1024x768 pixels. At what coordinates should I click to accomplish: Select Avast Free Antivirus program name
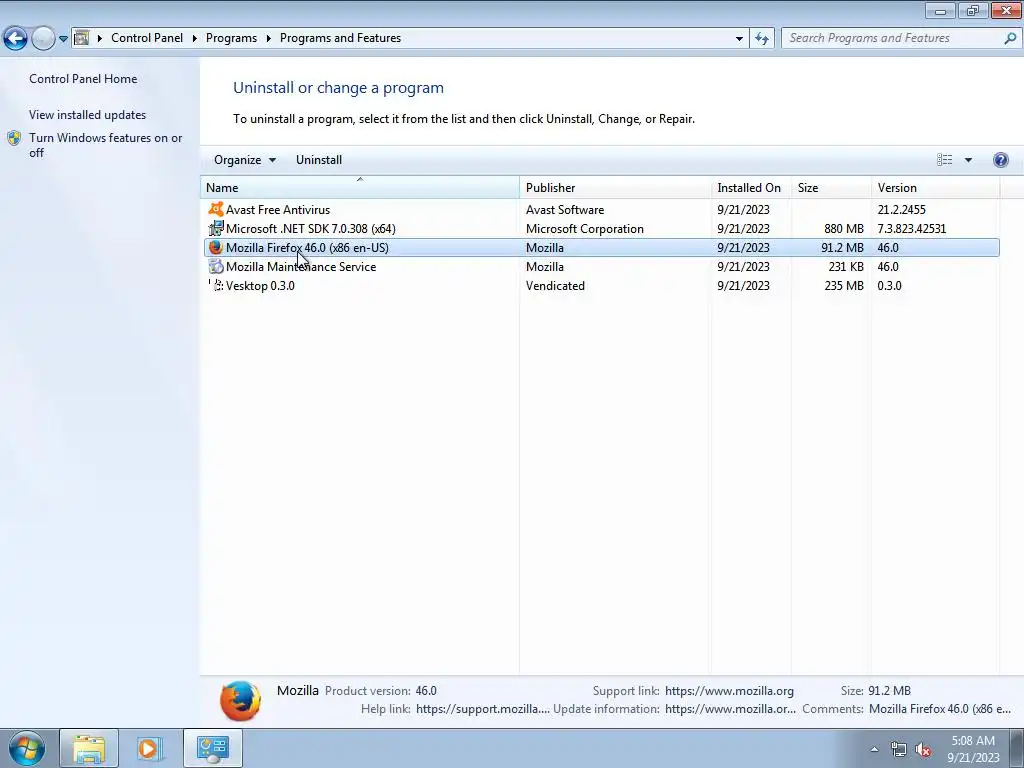[278, 210]
